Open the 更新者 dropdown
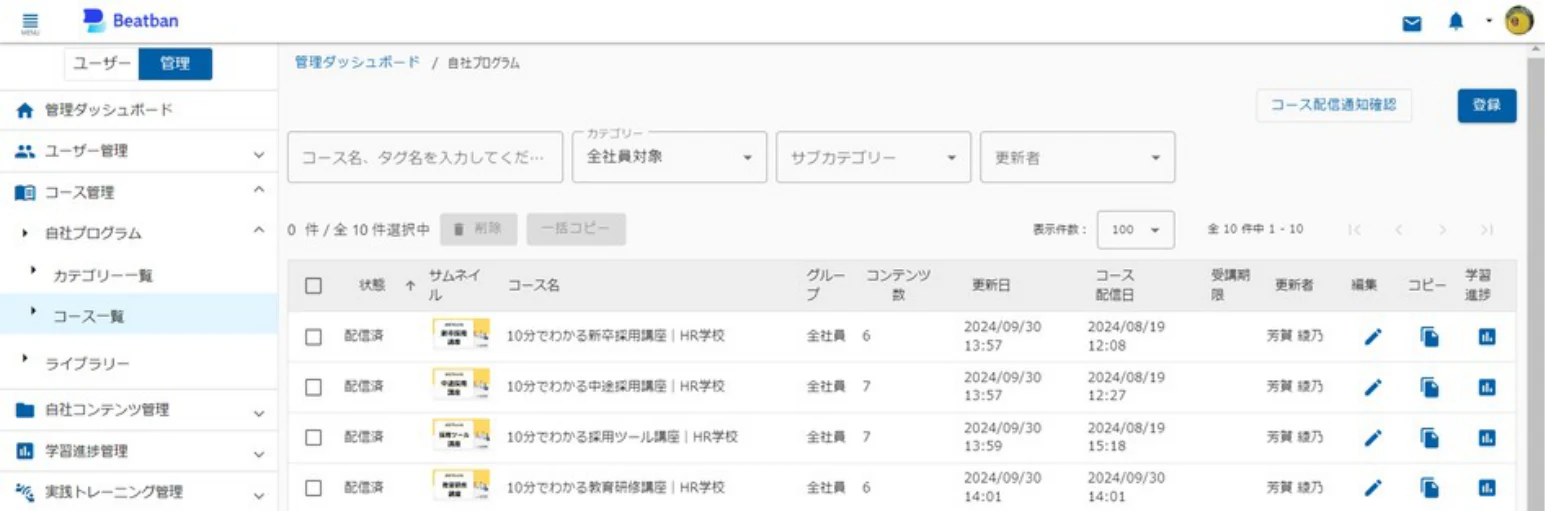The height and width of the screenshot is (511, 1545). 1078,157
